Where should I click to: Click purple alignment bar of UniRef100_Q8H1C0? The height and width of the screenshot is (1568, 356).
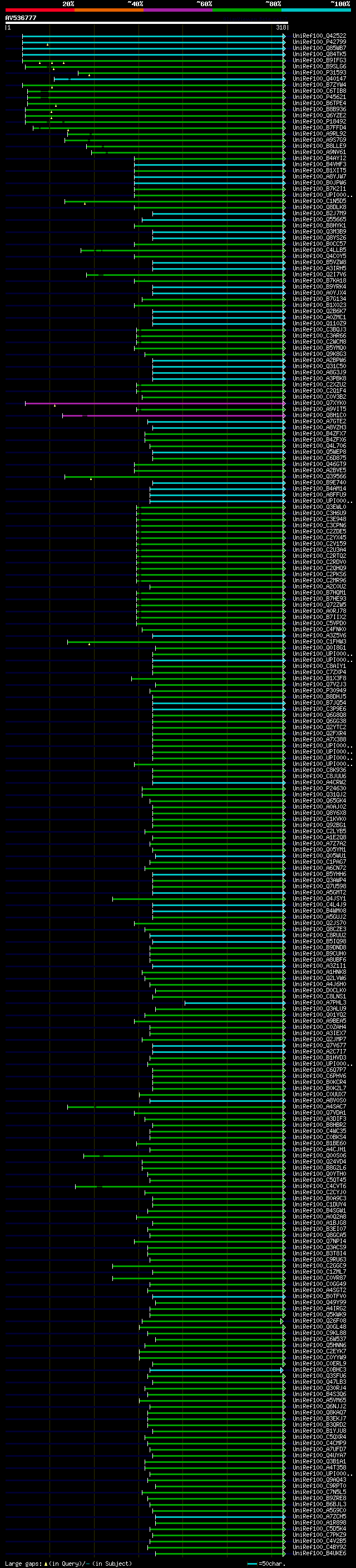tap(174, 415)
